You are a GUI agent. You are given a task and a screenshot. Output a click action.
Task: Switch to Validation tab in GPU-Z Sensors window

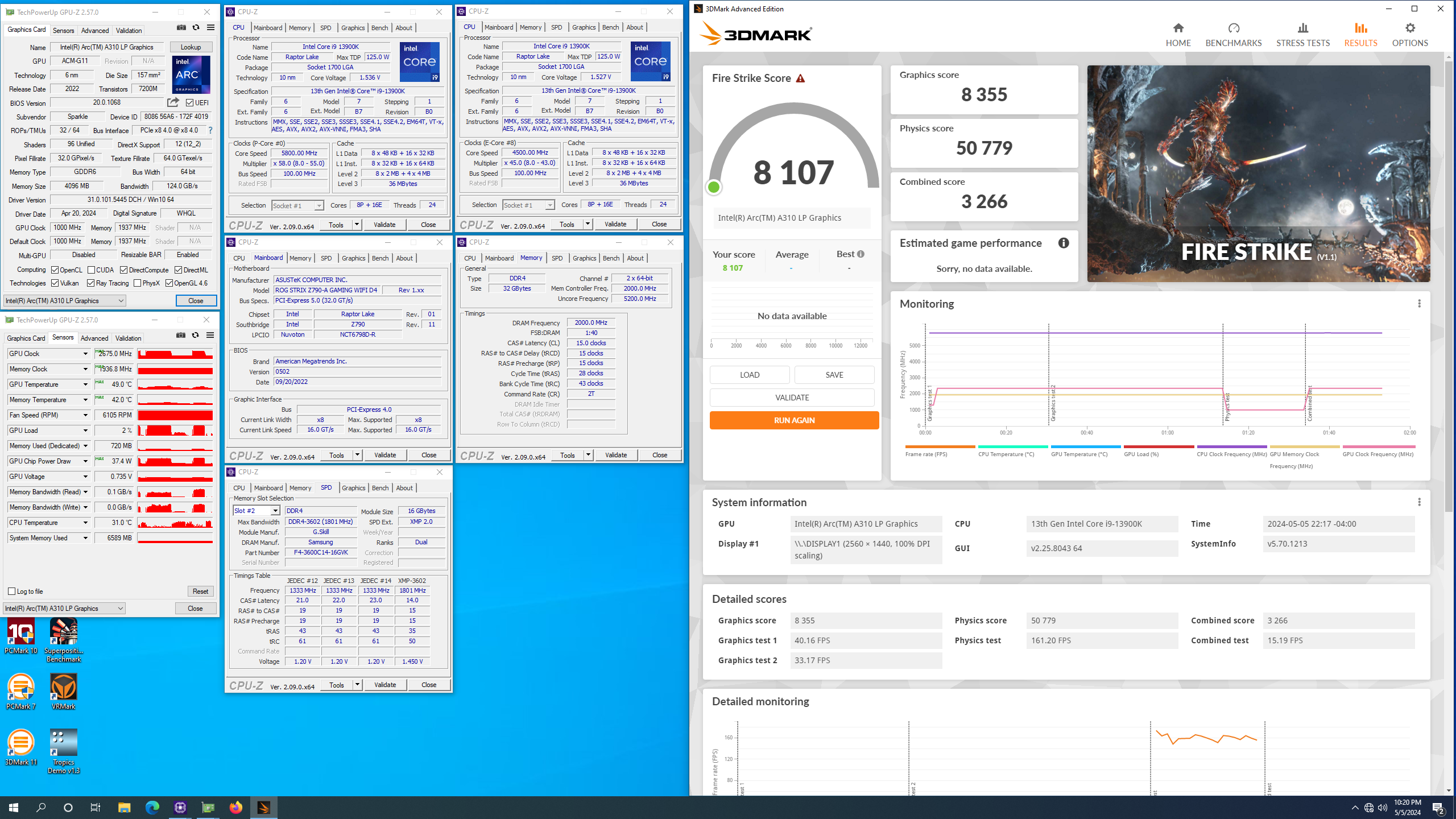129,338
